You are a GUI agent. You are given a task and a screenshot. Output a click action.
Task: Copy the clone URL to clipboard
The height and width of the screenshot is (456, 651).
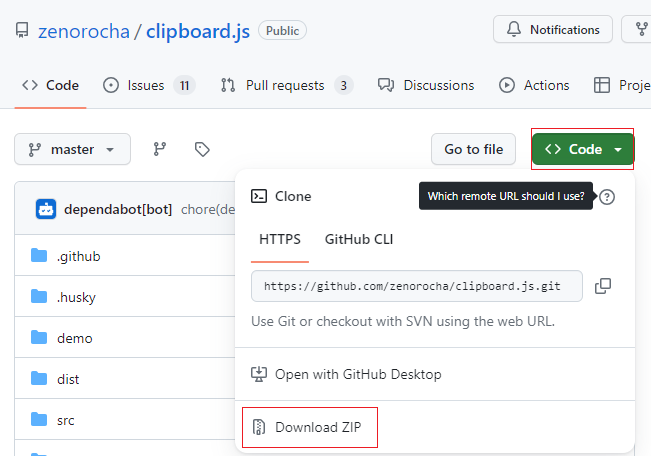(x=603, y=286)
